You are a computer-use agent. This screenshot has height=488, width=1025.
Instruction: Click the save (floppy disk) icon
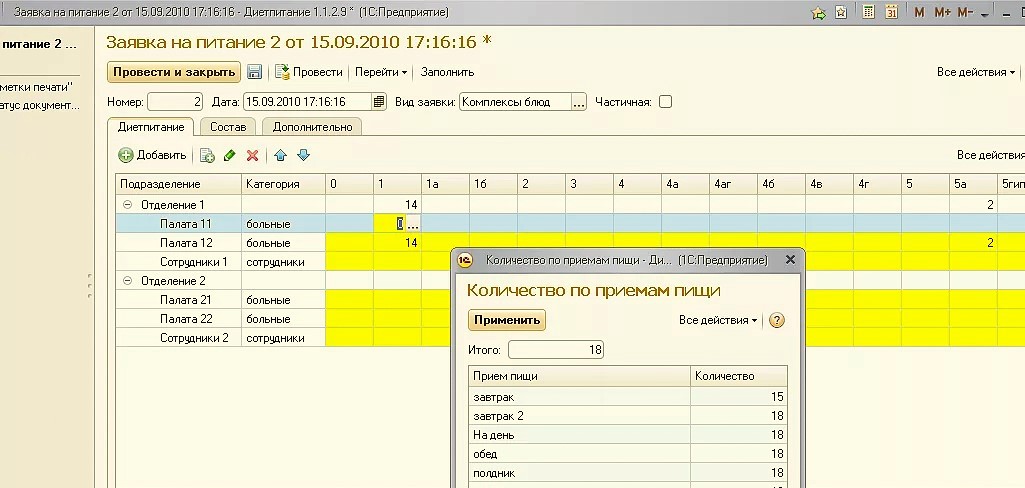[255, 72]
